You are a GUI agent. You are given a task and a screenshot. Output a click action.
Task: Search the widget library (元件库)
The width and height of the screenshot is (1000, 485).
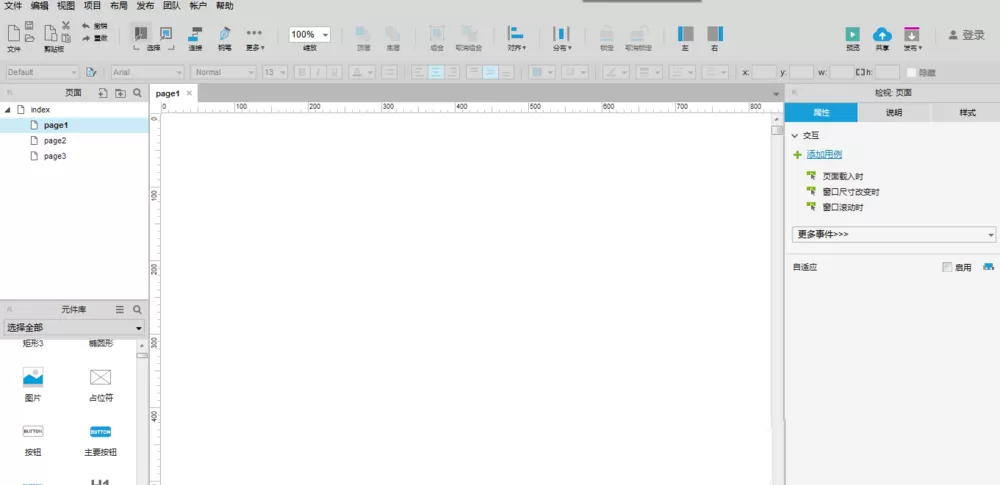click(x=137, y=310)
